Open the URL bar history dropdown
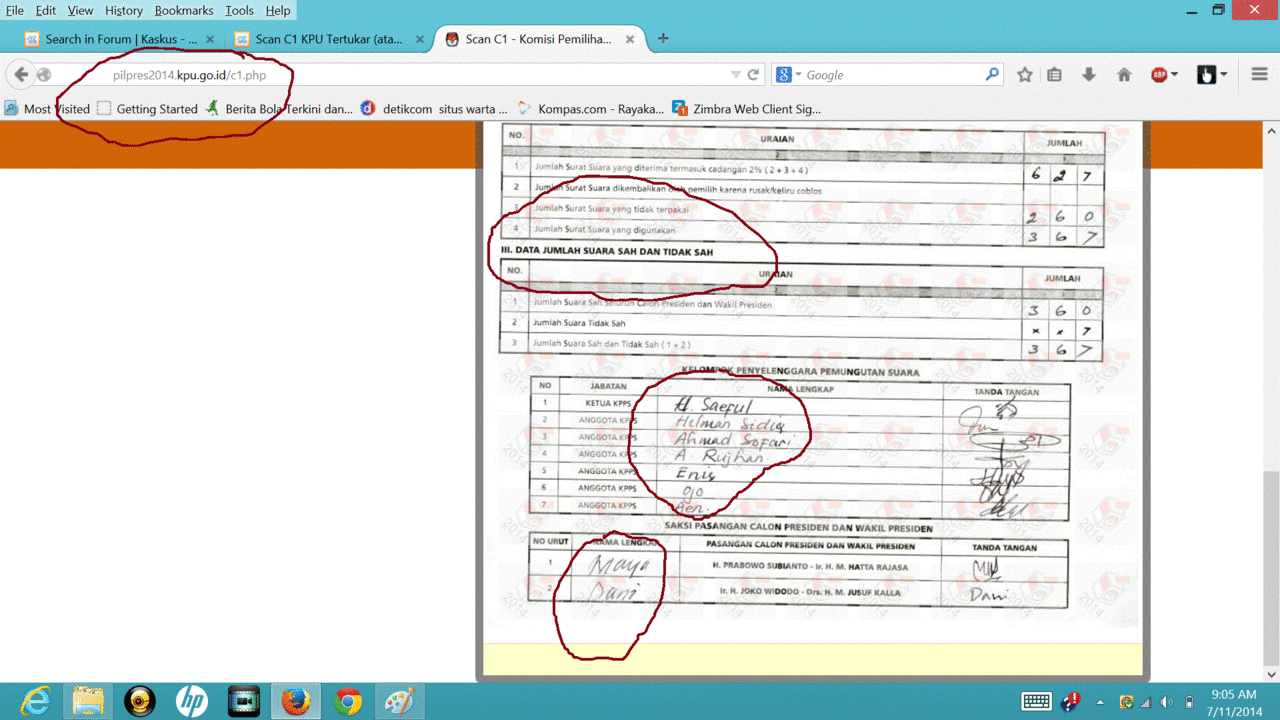 pyautogui.click(x=736, y=75)
